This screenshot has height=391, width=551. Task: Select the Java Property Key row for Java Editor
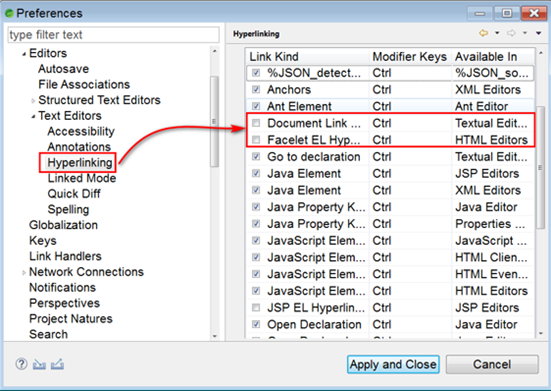390,207
